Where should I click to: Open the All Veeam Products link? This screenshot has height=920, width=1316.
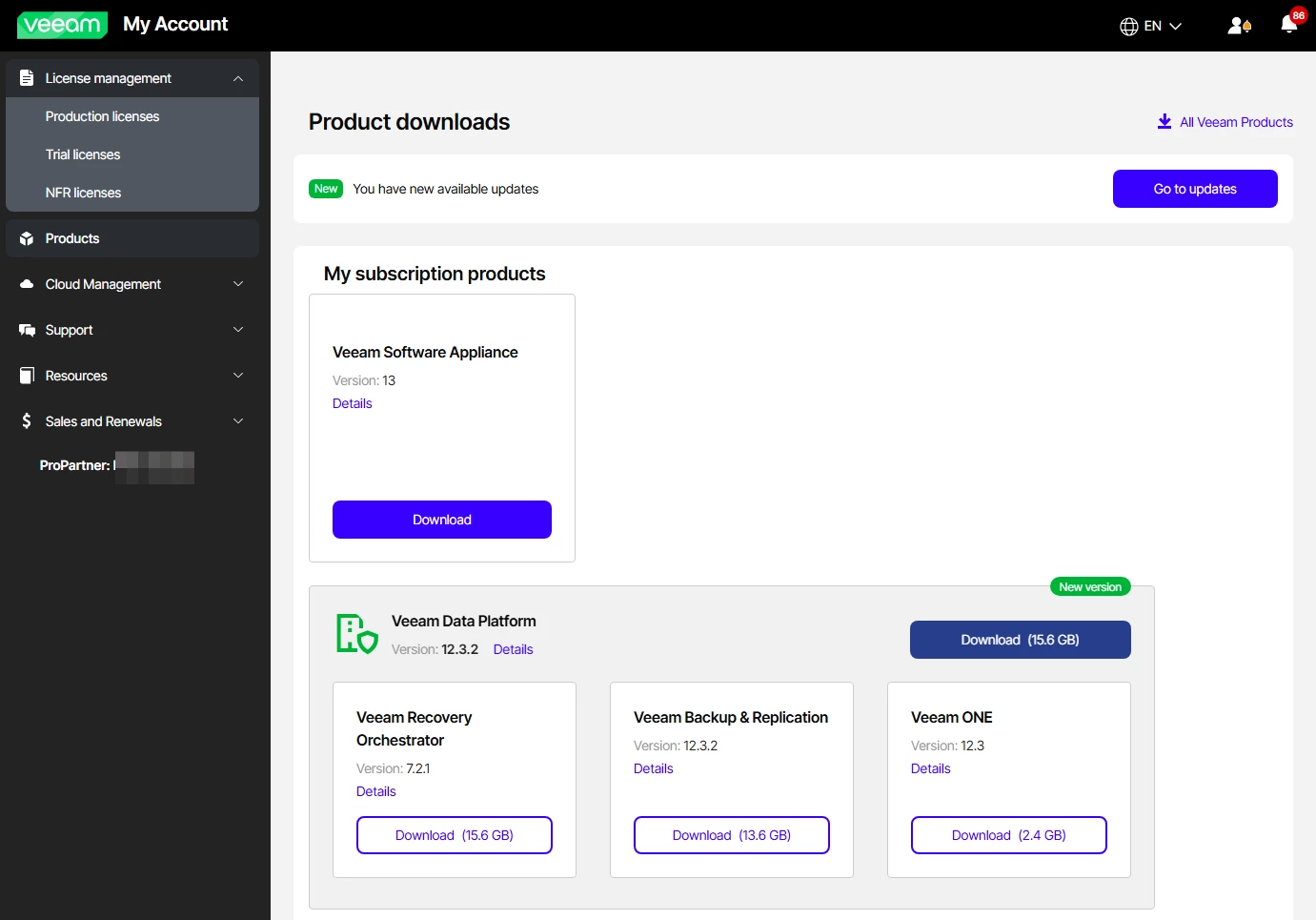click(x=1235, y=122)
